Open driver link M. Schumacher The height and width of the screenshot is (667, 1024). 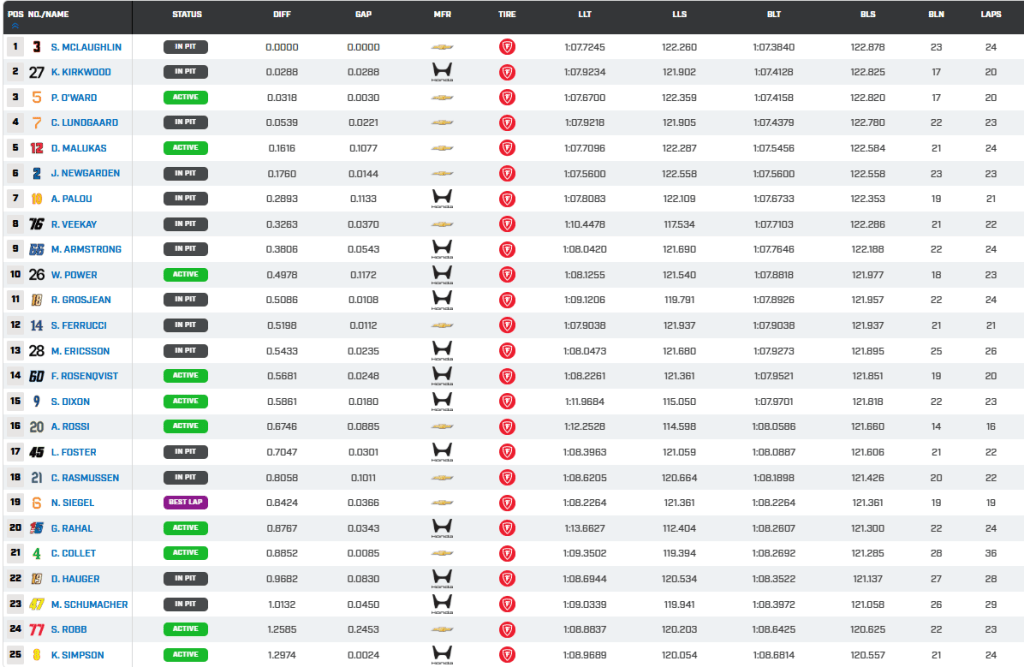click(x=89, y=604)
